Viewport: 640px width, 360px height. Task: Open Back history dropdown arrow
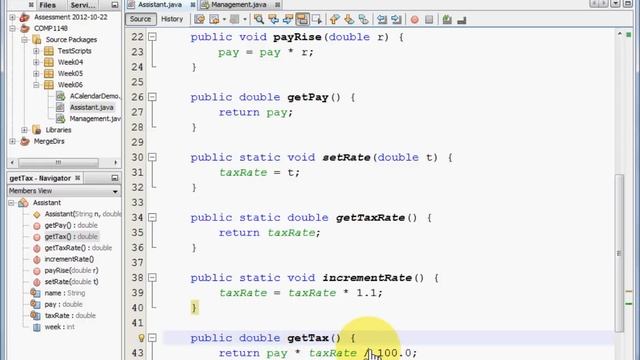[224, 19]
